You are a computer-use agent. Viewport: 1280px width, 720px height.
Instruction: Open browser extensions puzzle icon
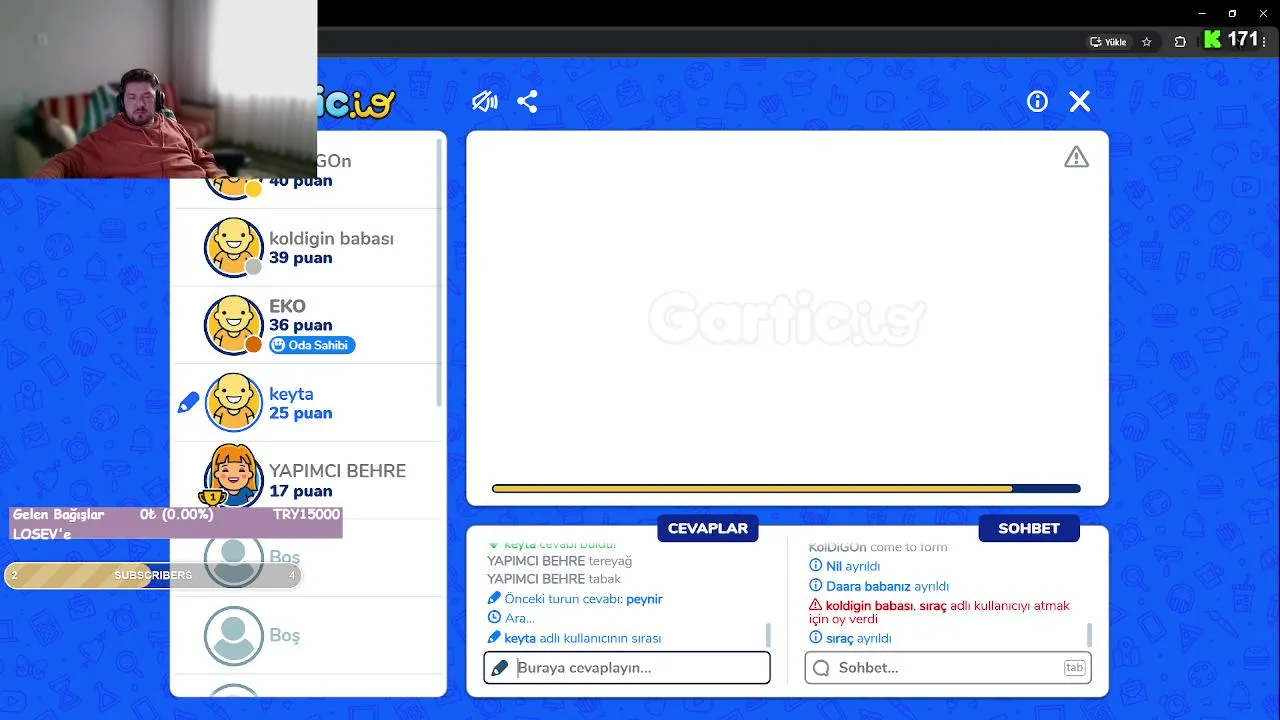pyautogui.click(x=1180, y=42)
